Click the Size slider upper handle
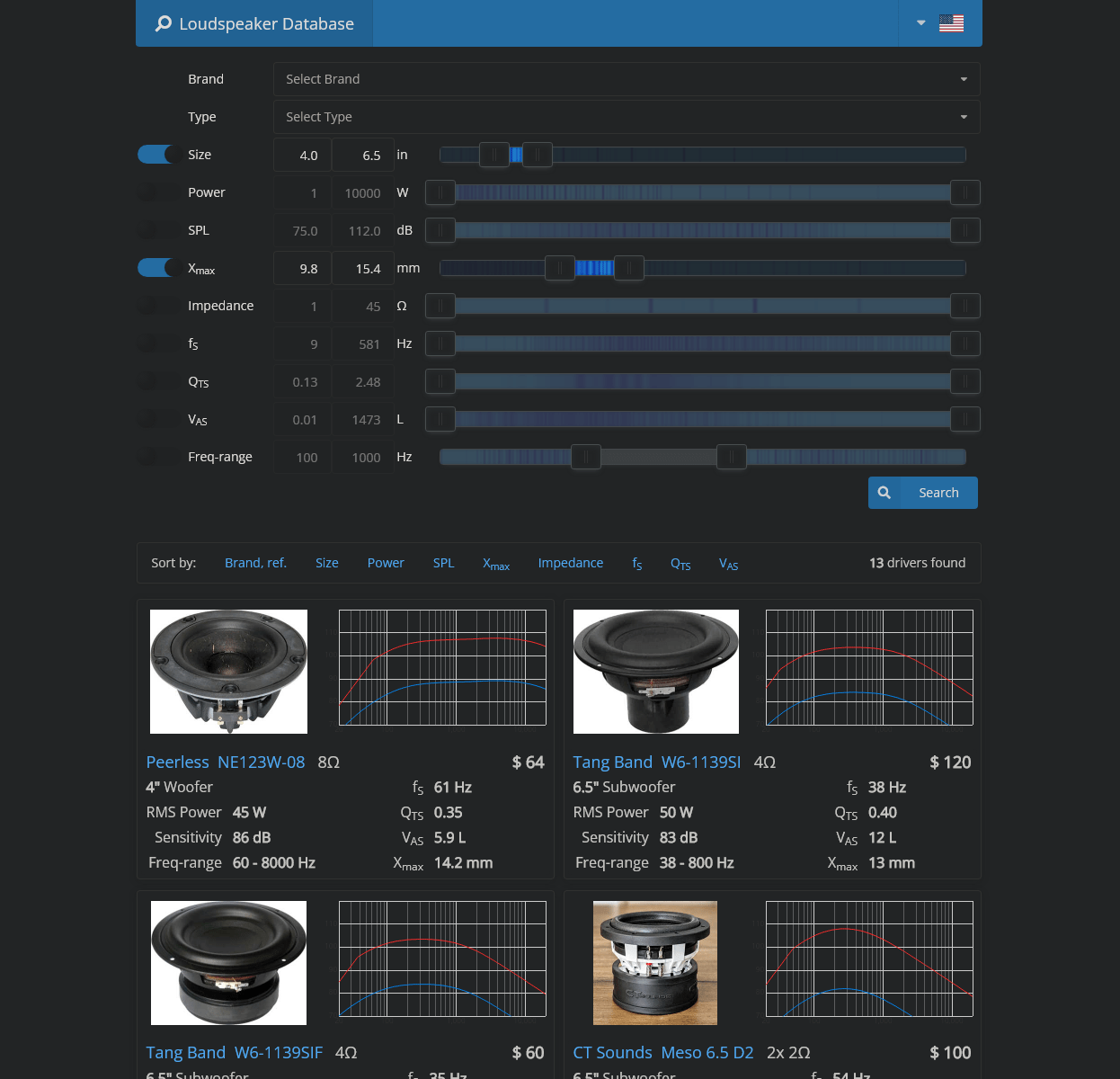 click(538, 155)
